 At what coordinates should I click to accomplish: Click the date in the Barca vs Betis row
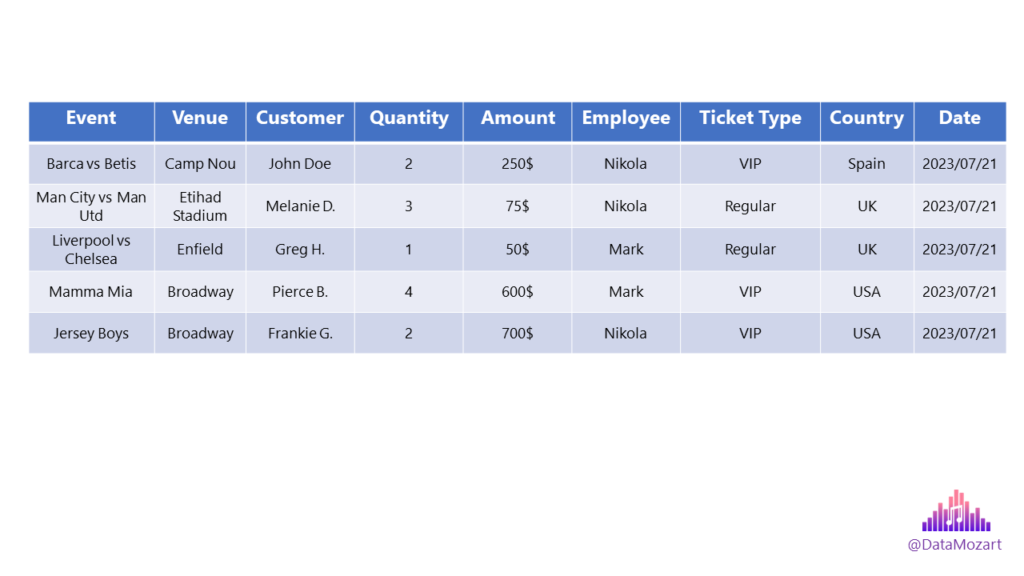coord(960,164)
